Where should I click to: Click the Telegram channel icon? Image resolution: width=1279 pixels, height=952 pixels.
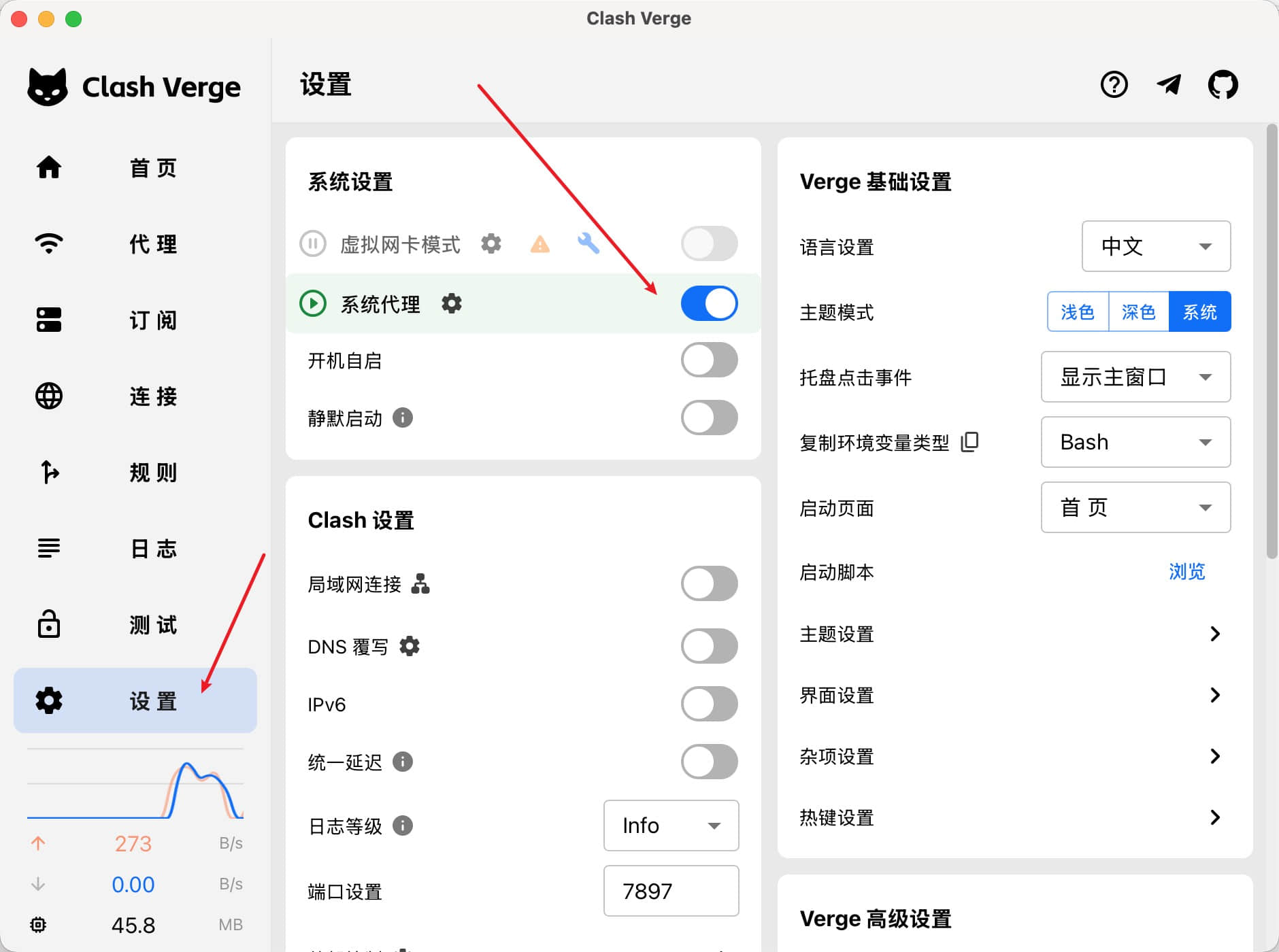click(x=1169, y=85)
